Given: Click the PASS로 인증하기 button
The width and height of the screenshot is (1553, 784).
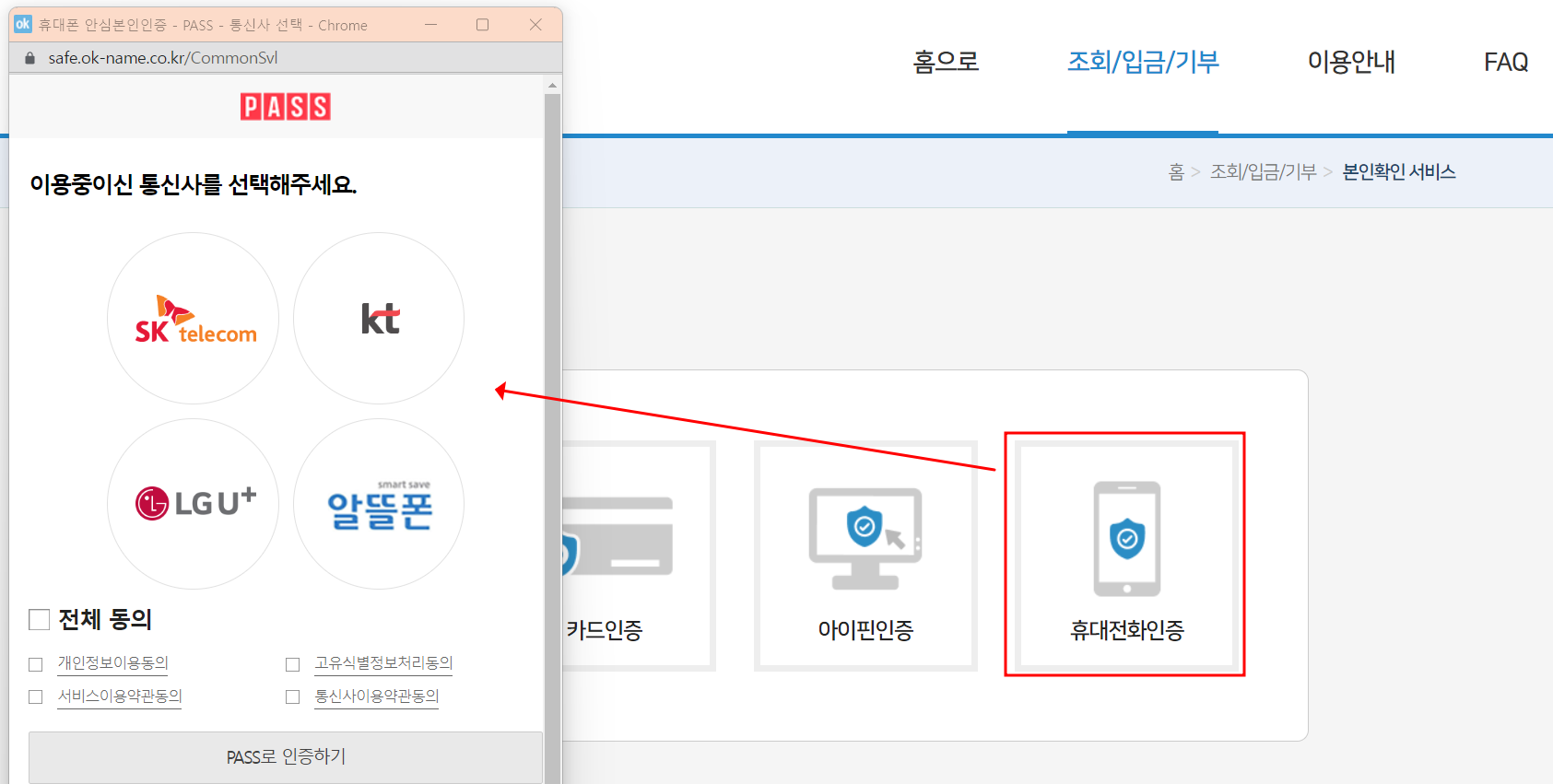Looking at the screenshot, I should [286, 757].
